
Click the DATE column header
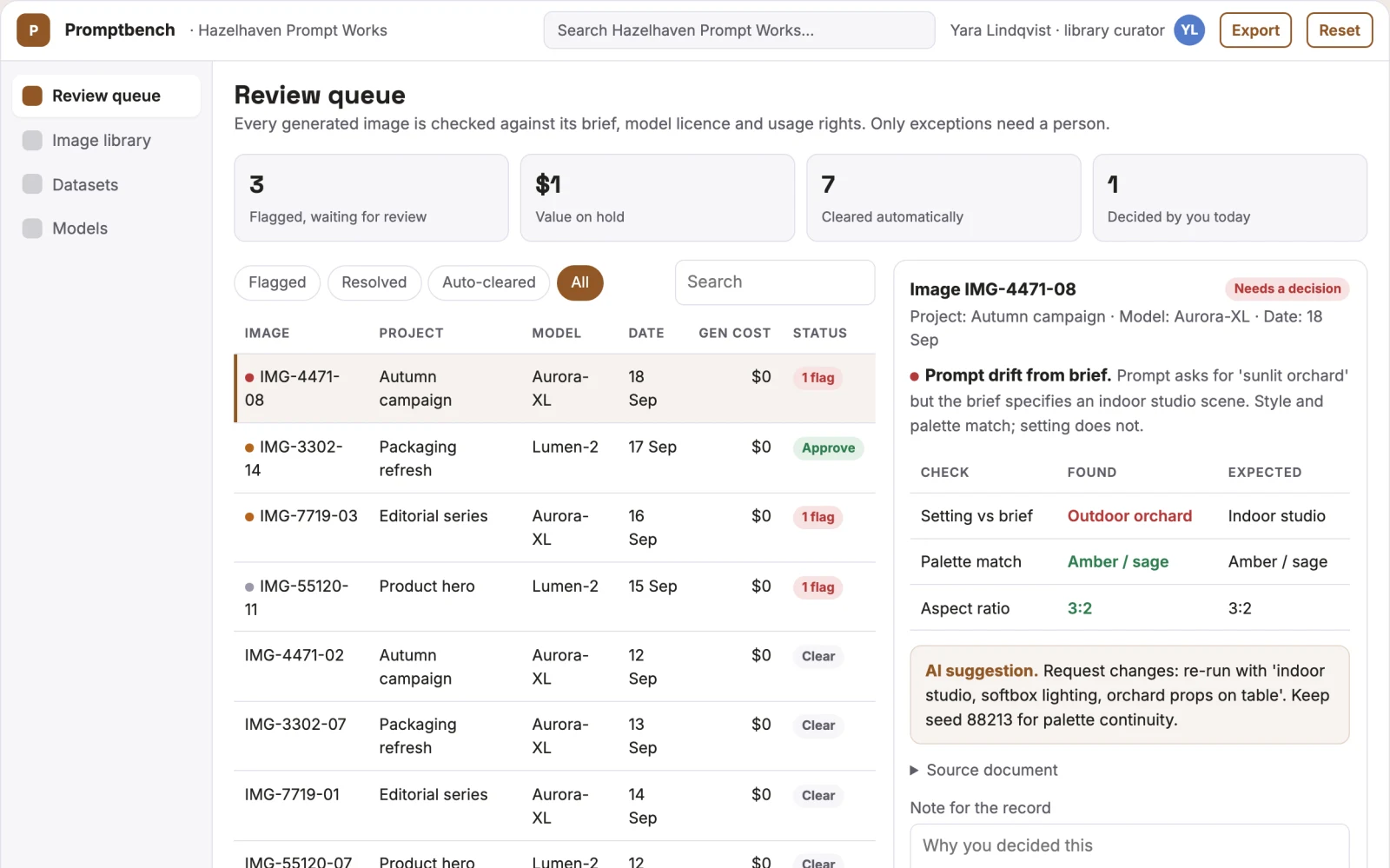[646, 333]
